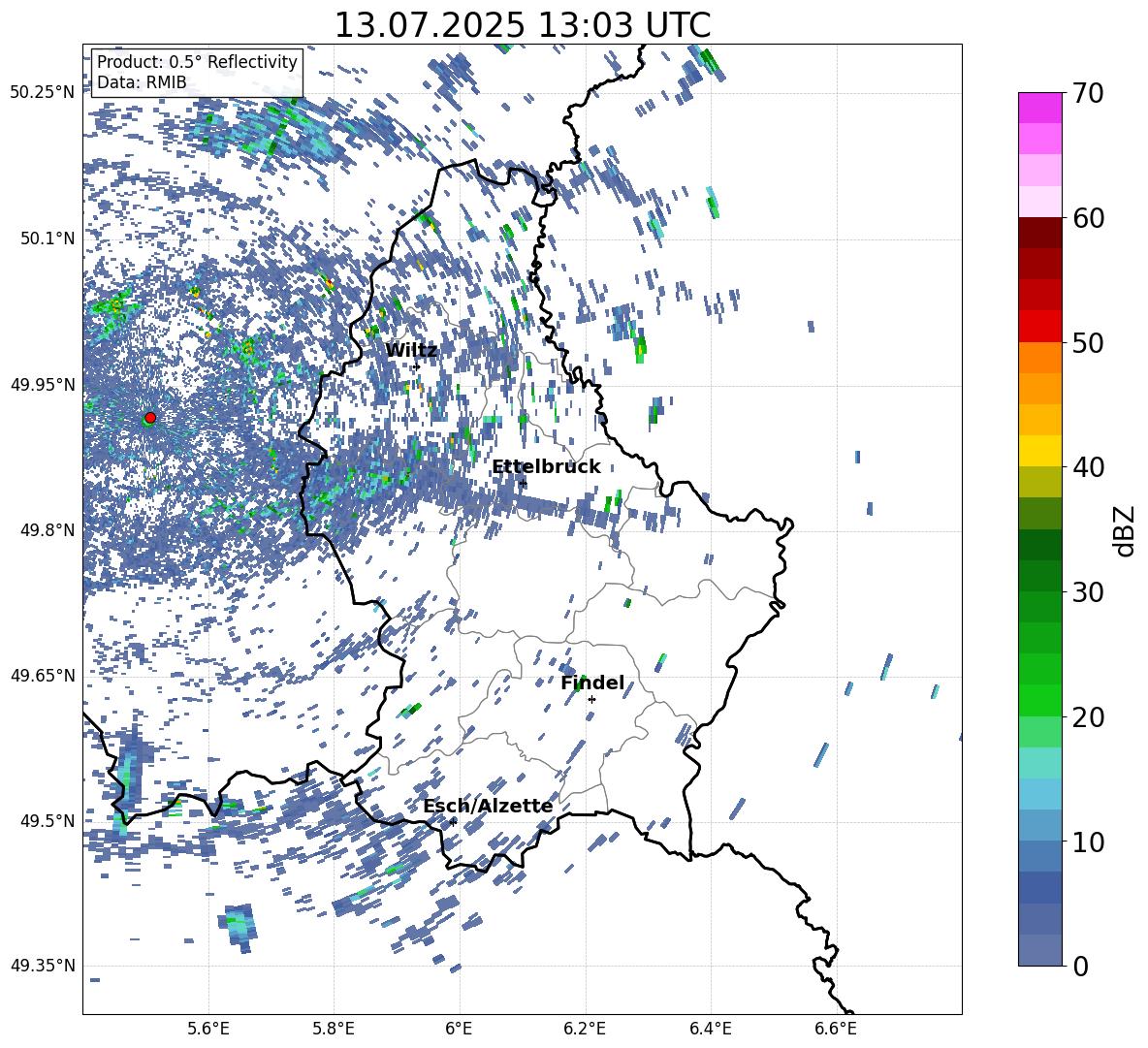Click the Wiltz city label

(x=411, y=350)
